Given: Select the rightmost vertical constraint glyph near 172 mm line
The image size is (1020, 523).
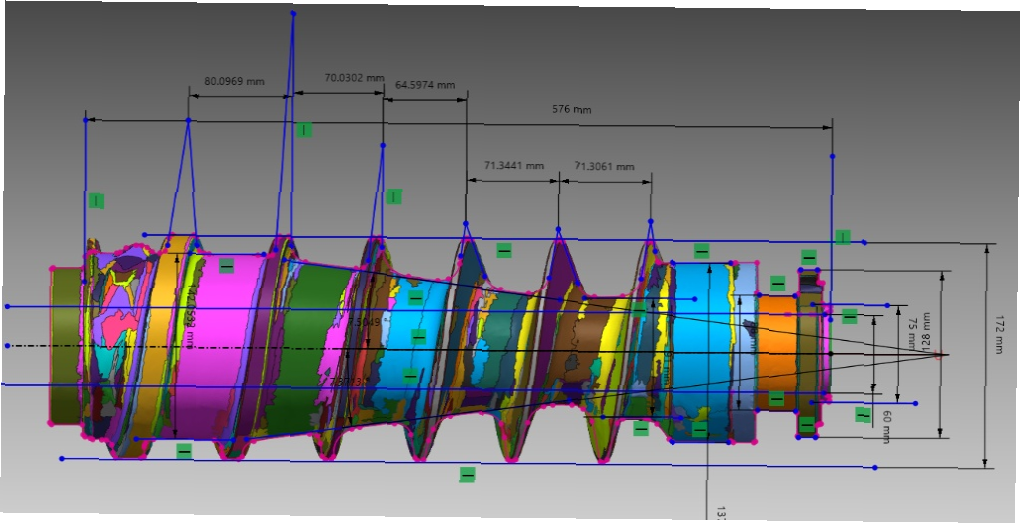Looking at the screenshot, I should click(843, 237).
